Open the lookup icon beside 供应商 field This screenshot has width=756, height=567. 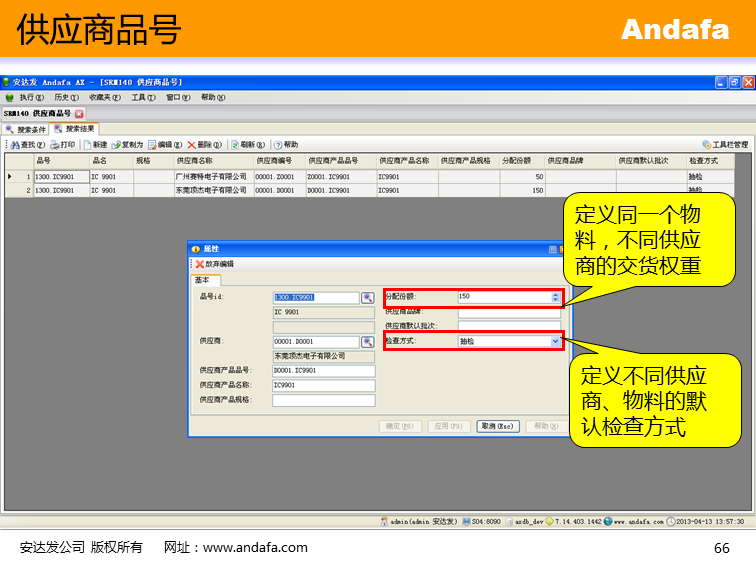pos(367,342)
